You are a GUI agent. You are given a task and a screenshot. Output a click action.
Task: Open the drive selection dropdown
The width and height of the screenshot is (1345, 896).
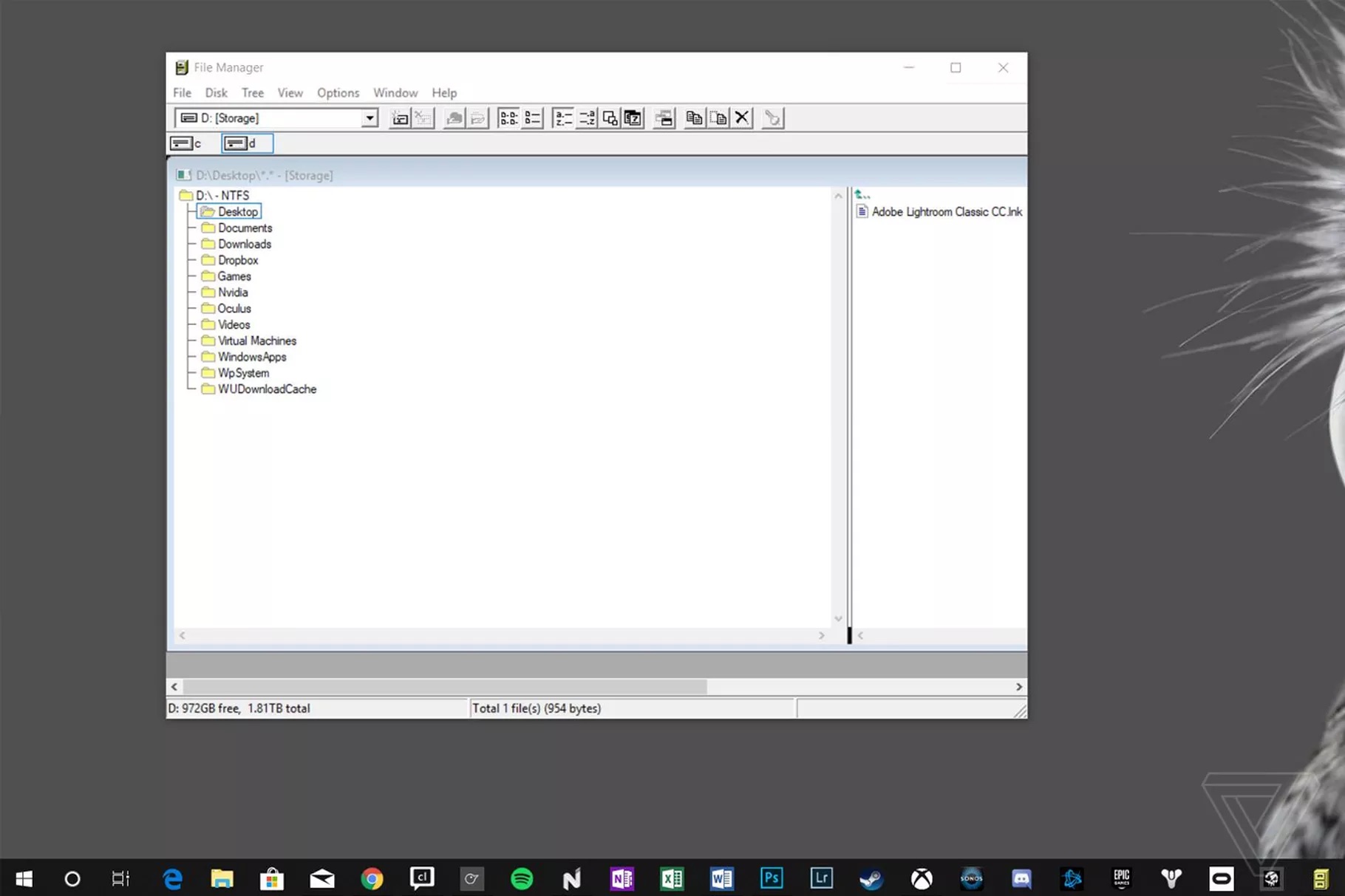pos(369,117)
